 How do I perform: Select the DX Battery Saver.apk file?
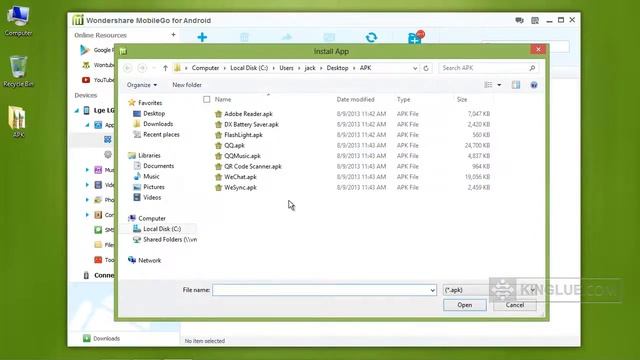251,124
